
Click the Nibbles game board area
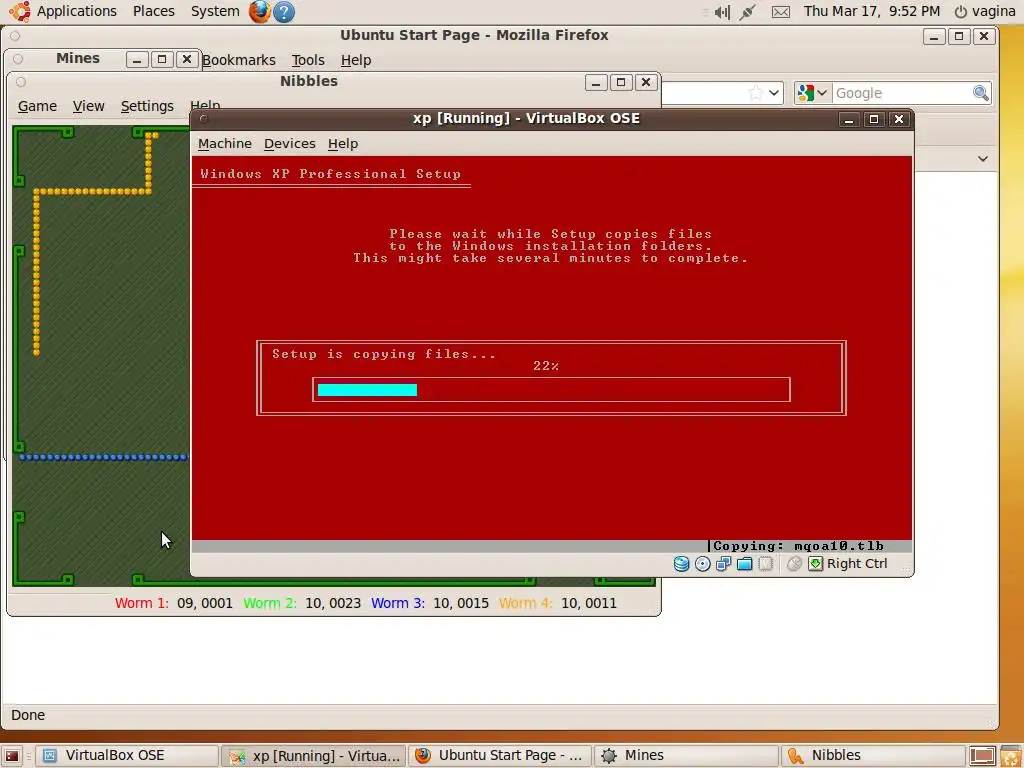101,355
